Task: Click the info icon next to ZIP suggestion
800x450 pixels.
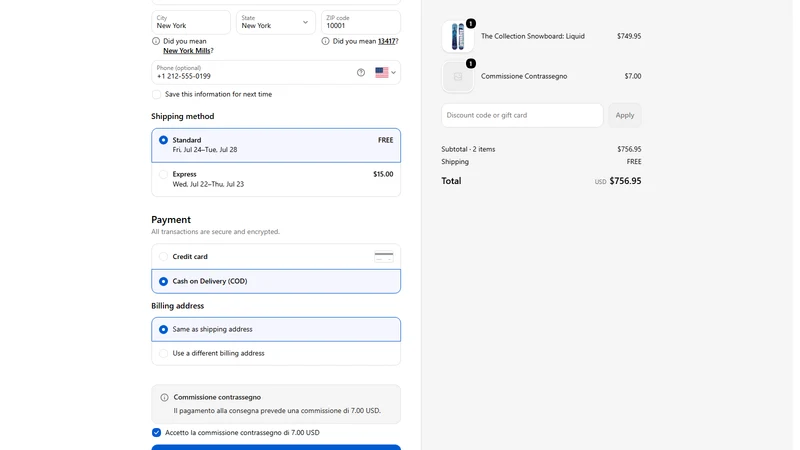Action: [325, 41]
